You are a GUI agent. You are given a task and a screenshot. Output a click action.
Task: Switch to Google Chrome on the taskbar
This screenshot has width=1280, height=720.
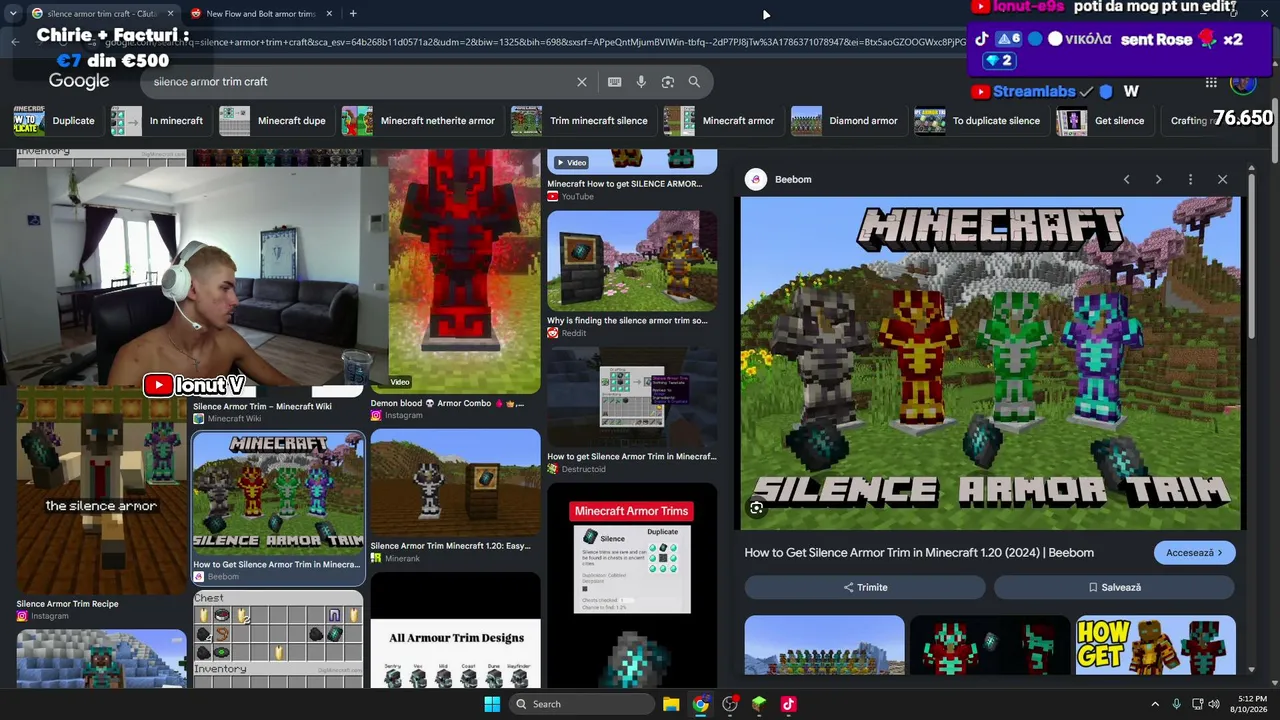pyautogui.click(x=700, y=704)
